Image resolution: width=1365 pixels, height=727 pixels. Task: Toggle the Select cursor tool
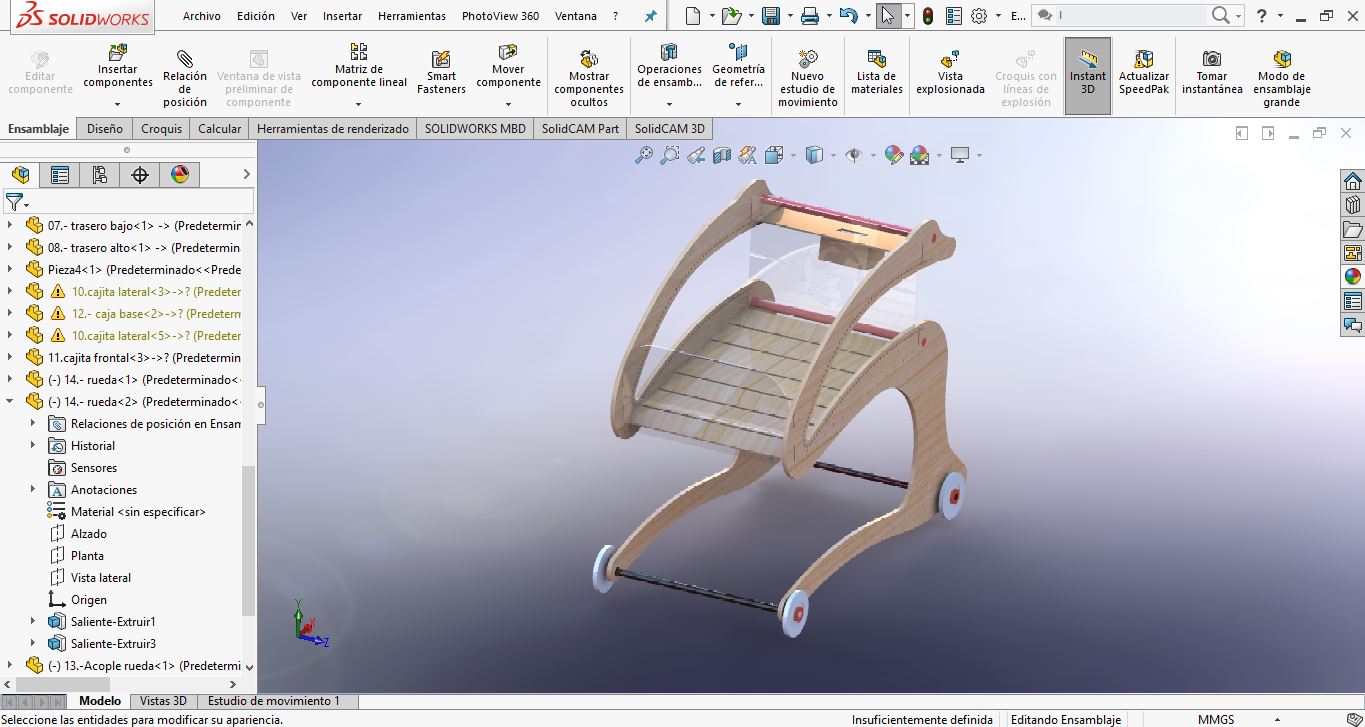(x=887, y=16)
